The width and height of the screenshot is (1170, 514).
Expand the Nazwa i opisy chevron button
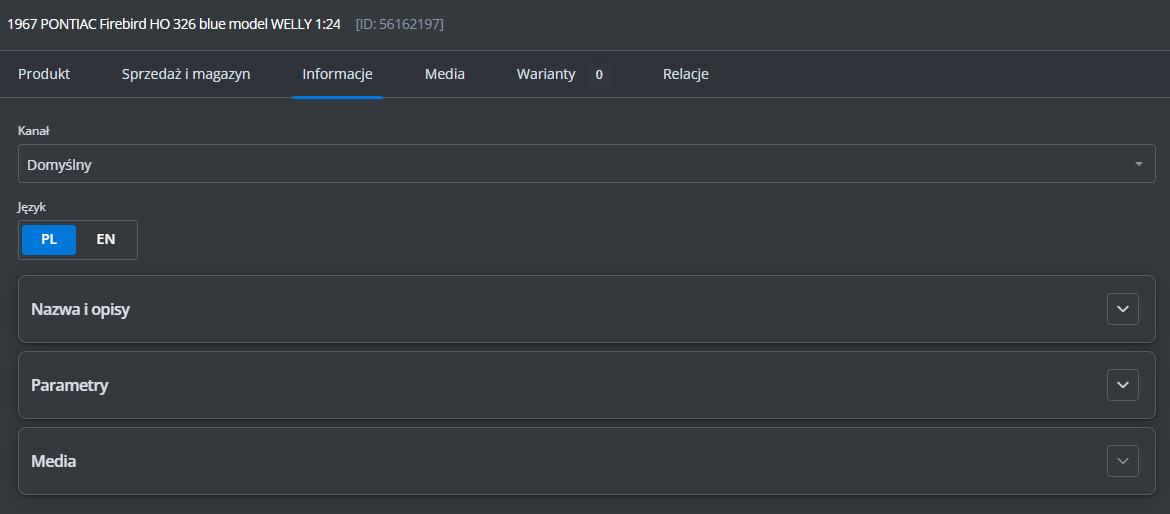(1122, 309)
